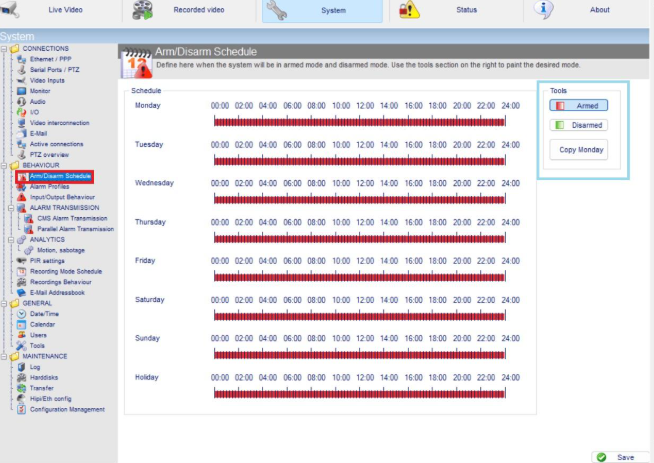The height and width of the screenshot is (463, 654).
Task: Click the Motion, sabotage icon
Action: tap(29, 250)
